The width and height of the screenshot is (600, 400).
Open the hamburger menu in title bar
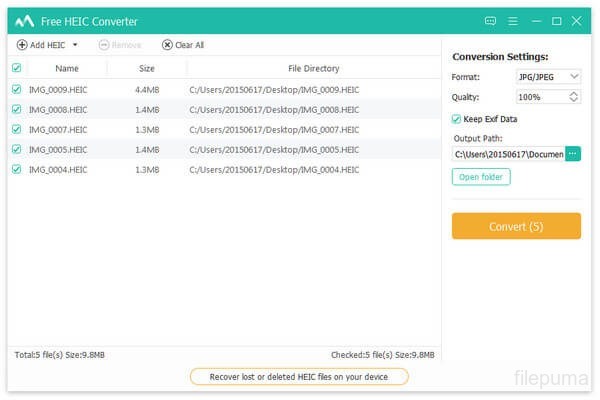coord(513,20)
